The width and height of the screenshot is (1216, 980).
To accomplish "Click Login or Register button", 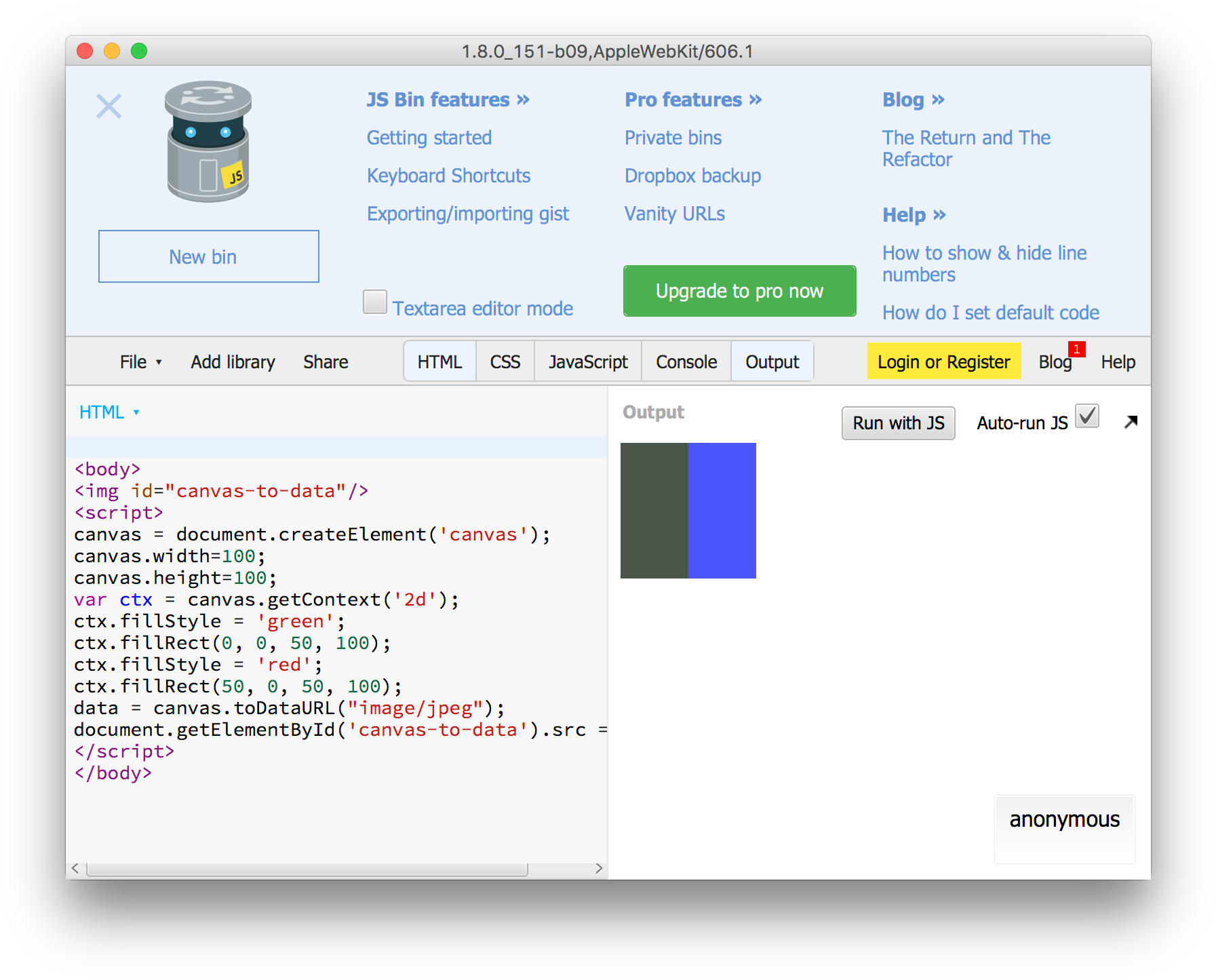I will click(944, 361).
